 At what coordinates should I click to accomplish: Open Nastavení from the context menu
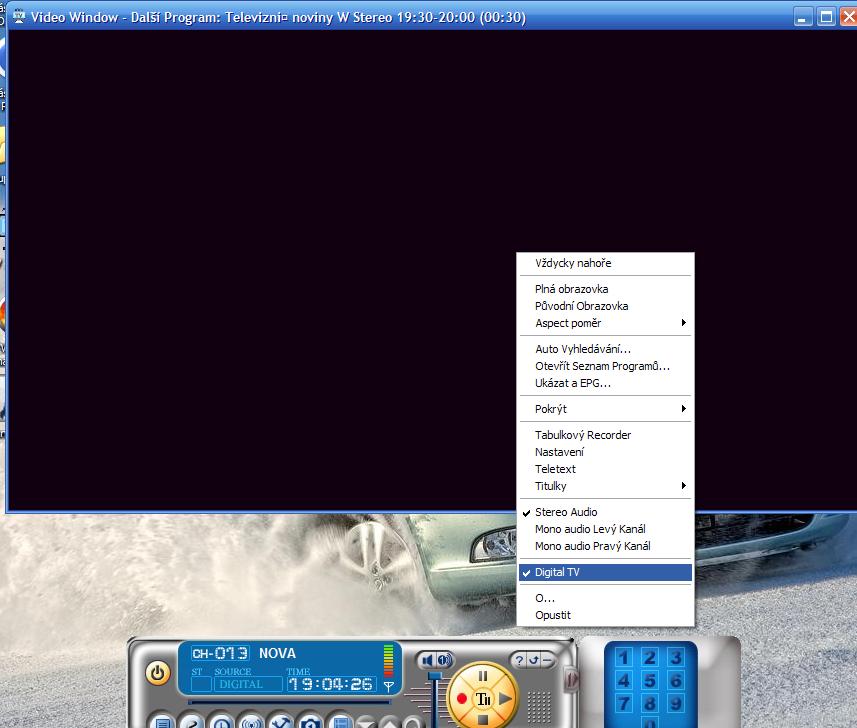(560, 452)
